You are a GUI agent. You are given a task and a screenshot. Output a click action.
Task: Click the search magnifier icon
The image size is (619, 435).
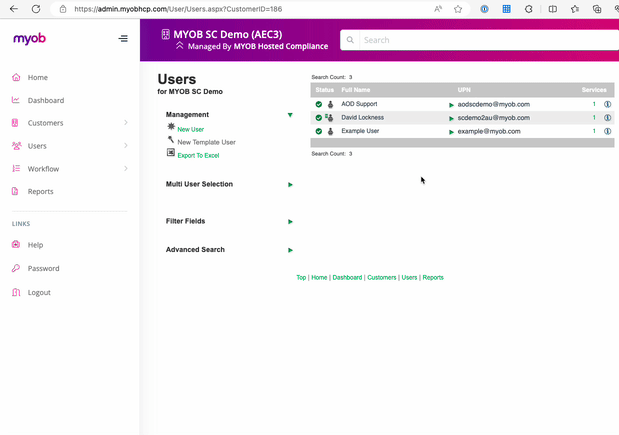(351, 40)
